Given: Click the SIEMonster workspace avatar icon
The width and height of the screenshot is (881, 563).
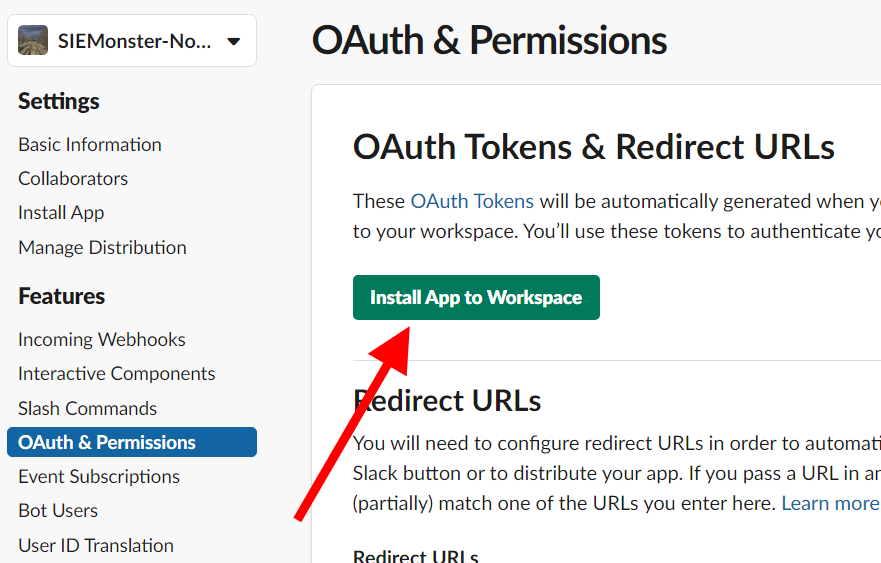Looking at the screenshot, I should [x=33, y=41].
